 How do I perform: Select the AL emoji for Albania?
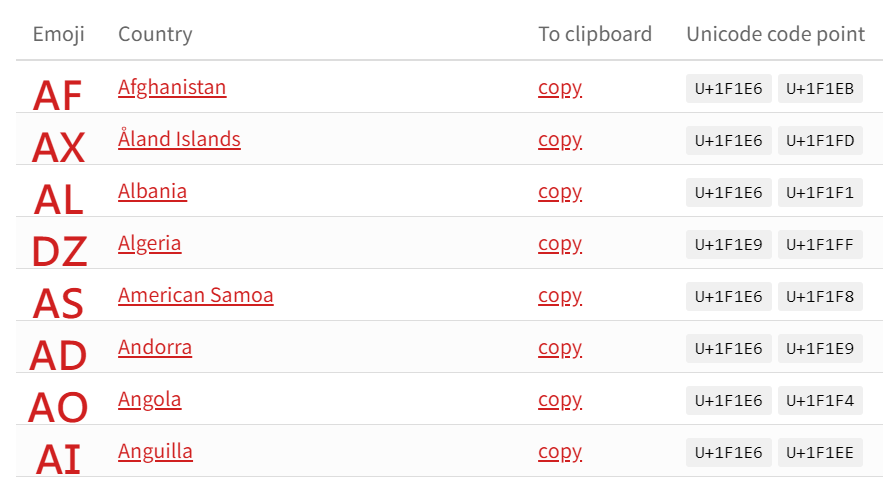click(59, 199)
